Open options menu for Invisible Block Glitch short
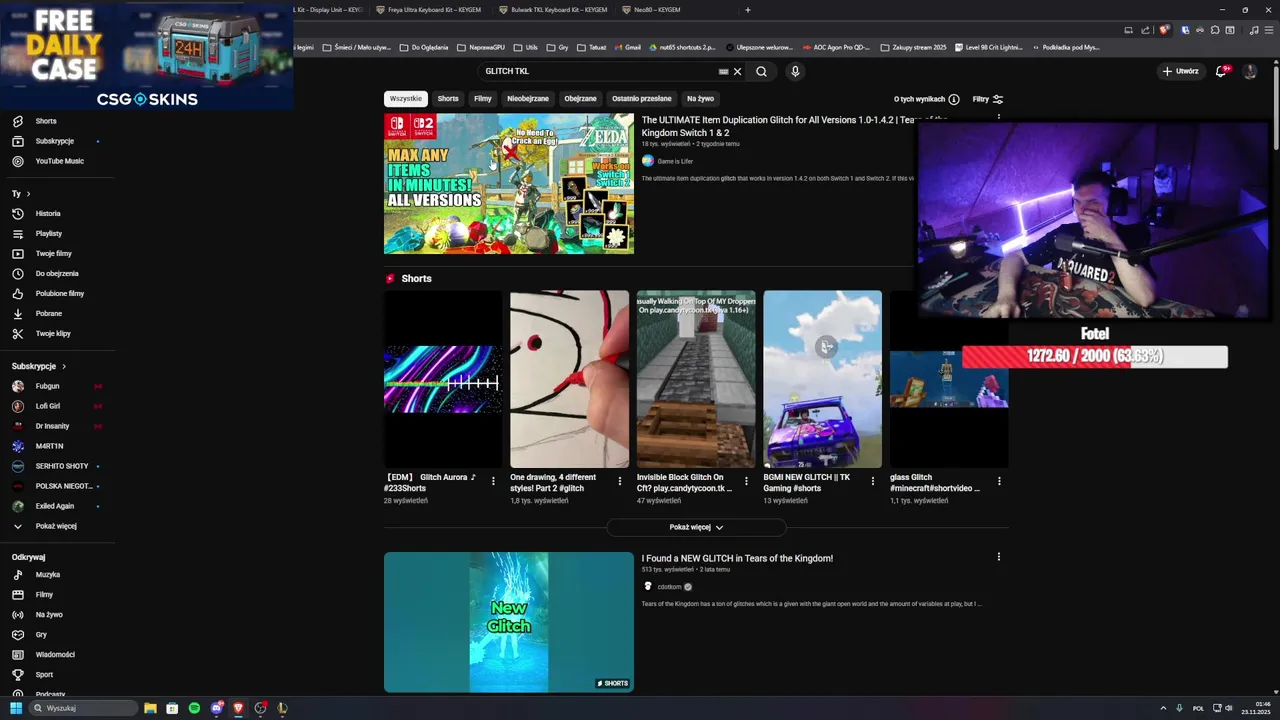Image resolution: width=1280 pixels, height=720 pixels. coord(746,481)
